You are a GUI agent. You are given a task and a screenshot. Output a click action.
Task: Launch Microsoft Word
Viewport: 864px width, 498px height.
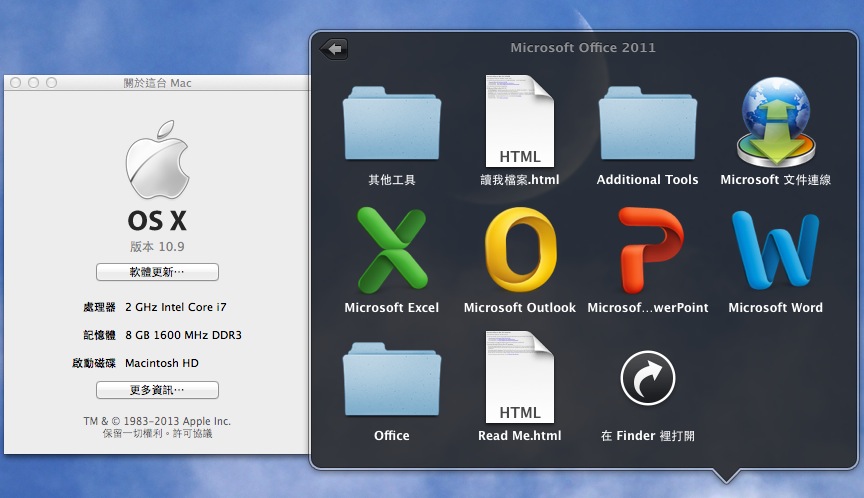tap(775, 250)
